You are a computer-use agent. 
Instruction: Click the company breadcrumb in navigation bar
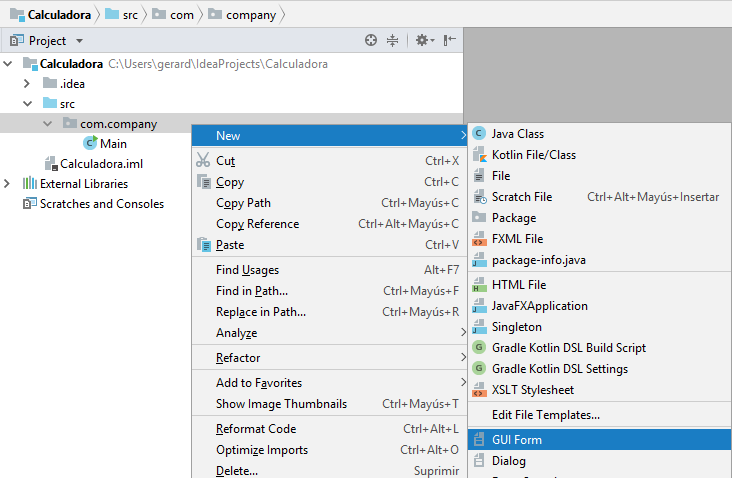tap(250, 15)
